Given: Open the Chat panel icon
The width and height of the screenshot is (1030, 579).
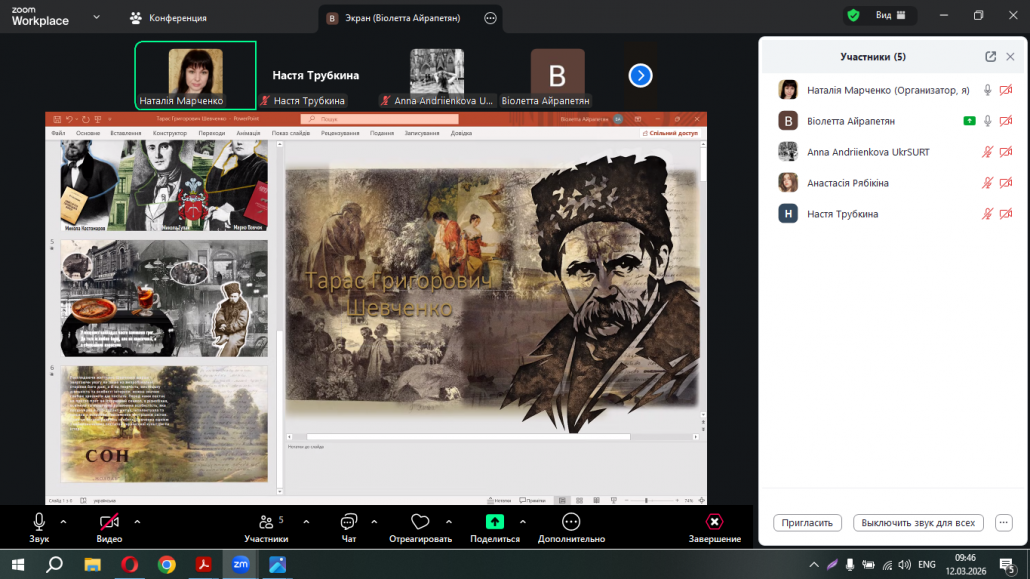Looking at the screenshot, I should tap(349, 522).
